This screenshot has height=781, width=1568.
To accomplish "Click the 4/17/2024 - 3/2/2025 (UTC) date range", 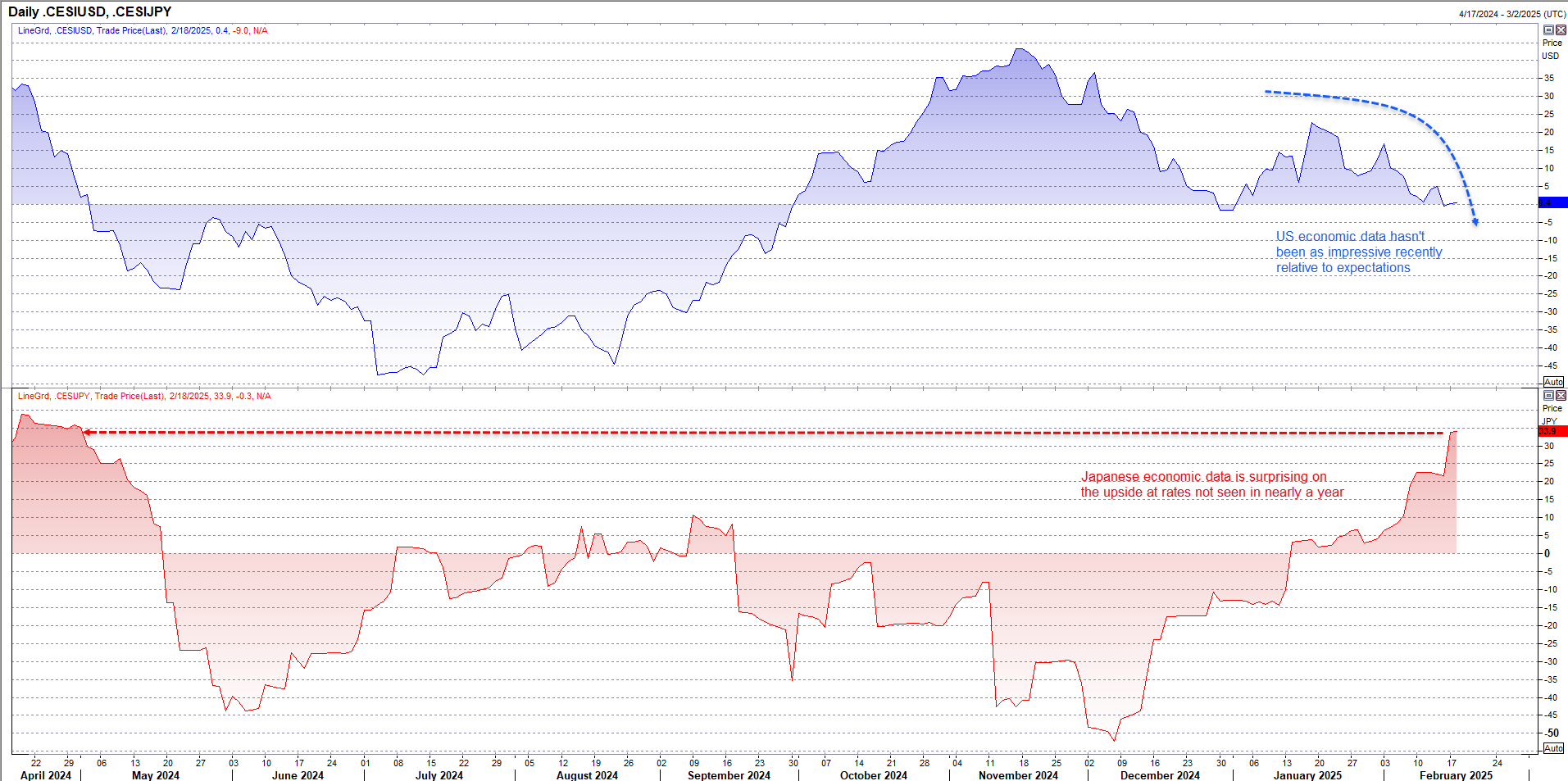I will 1512,14.
